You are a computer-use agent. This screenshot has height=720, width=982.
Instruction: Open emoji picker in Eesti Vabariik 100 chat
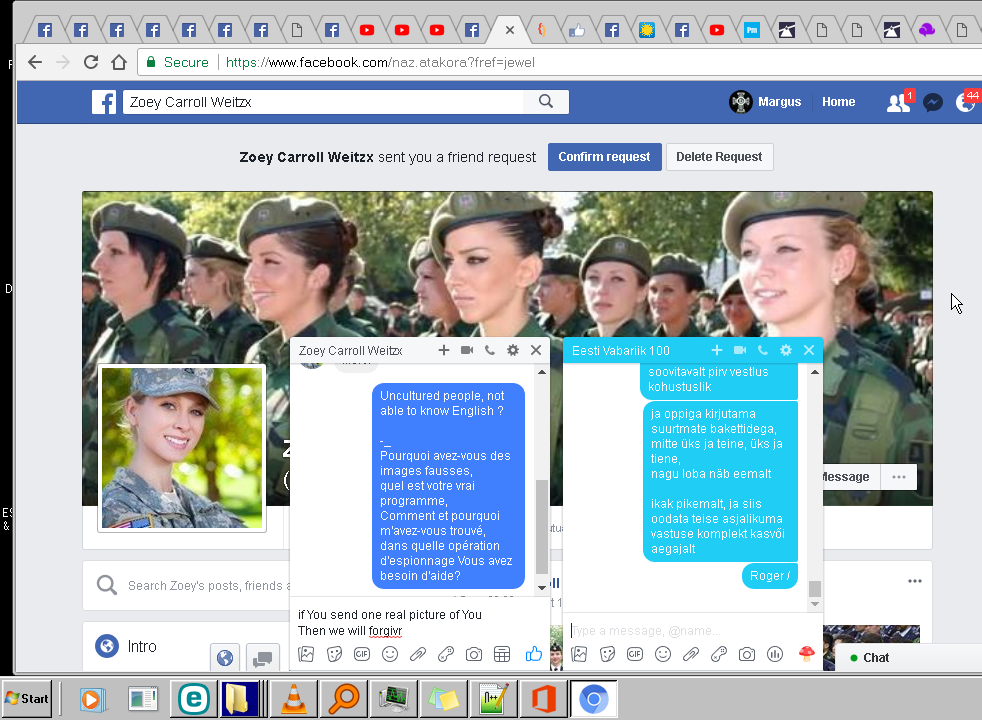(662, 654)
